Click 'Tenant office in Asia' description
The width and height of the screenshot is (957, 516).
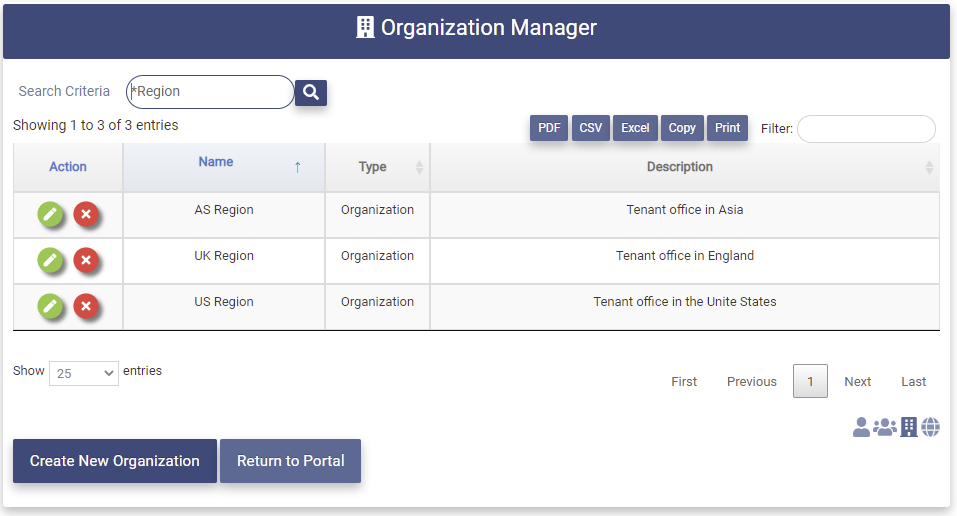(x=685, y=209)
